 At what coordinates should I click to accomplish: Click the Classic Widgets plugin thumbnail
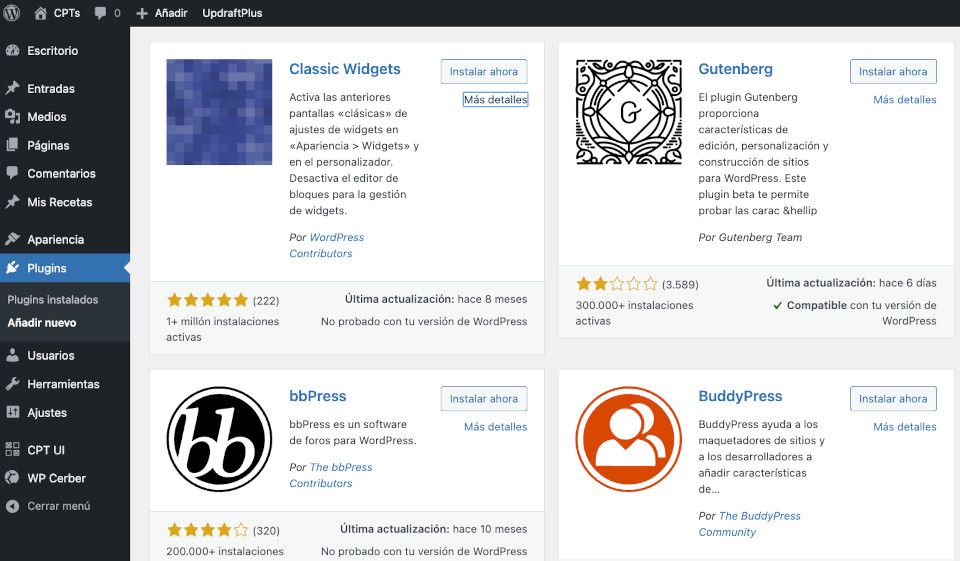(x=219, y=112)
